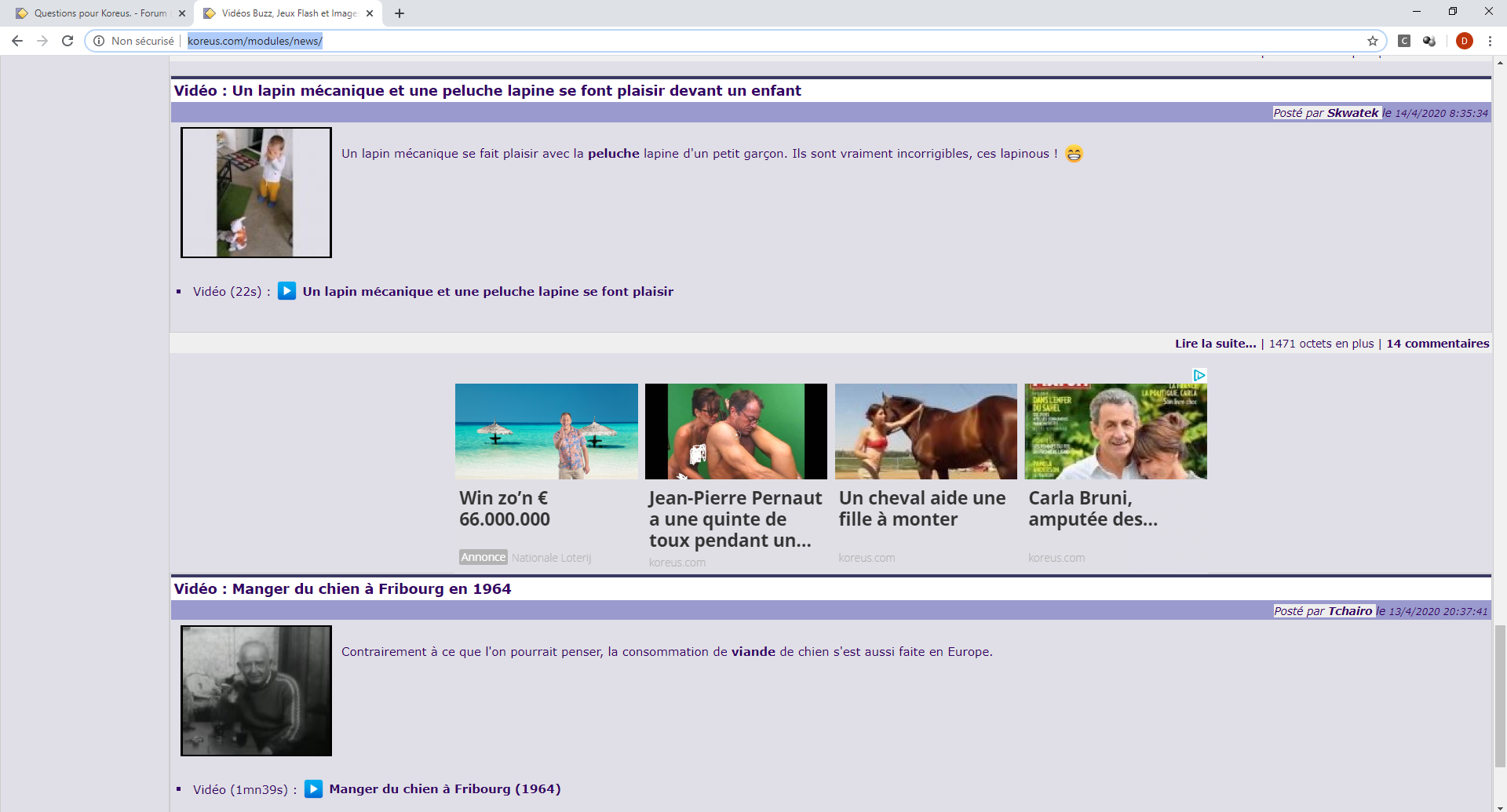Screen dimensions: 1507x812
Task: Open the horse ad thumbnail
Action: tap(925, 431)
